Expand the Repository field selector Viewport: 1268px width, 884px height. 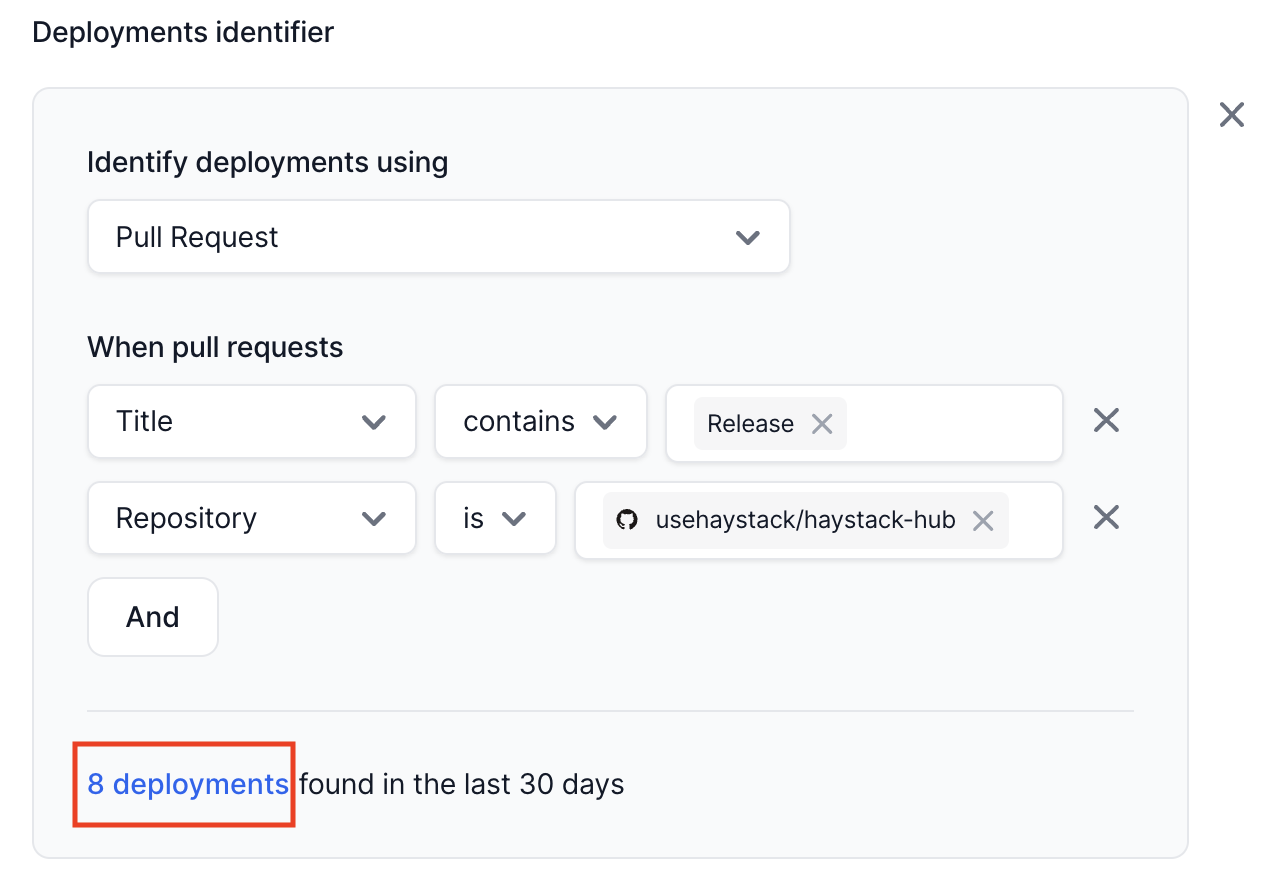pos(251,519)
